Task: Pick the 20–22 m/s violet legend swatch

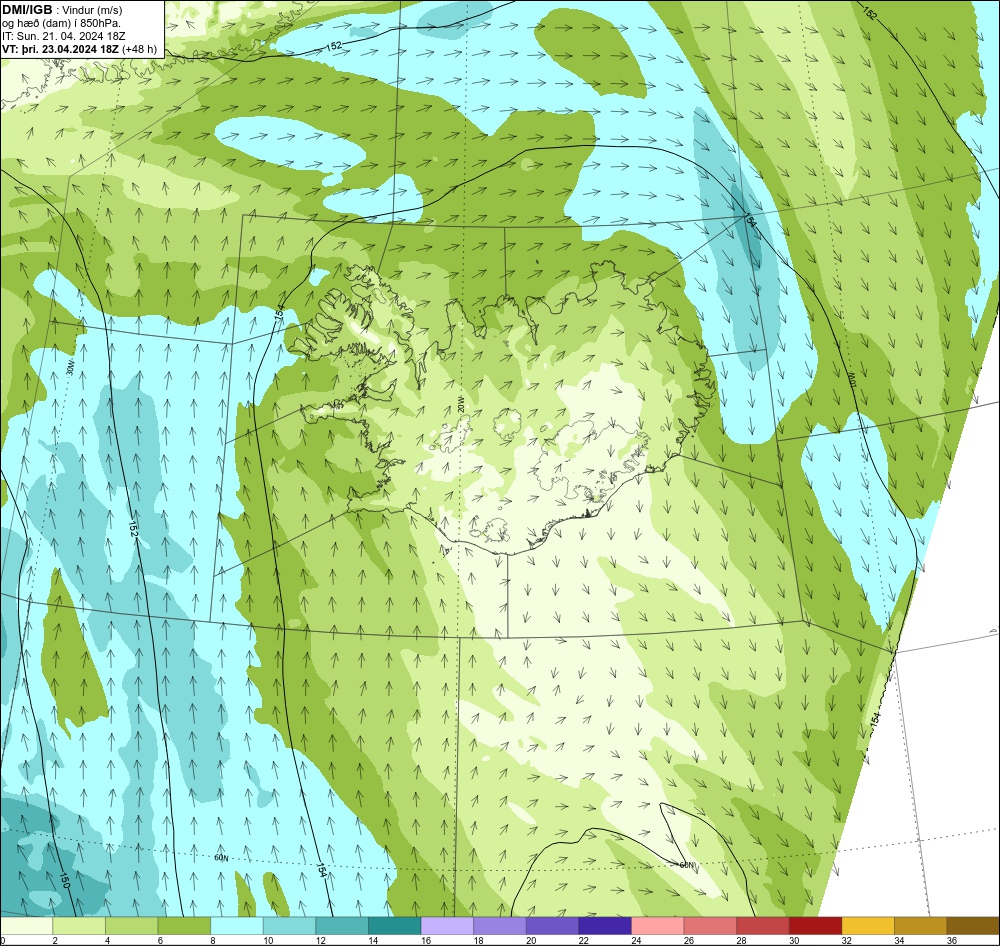Action: (552, 926)
